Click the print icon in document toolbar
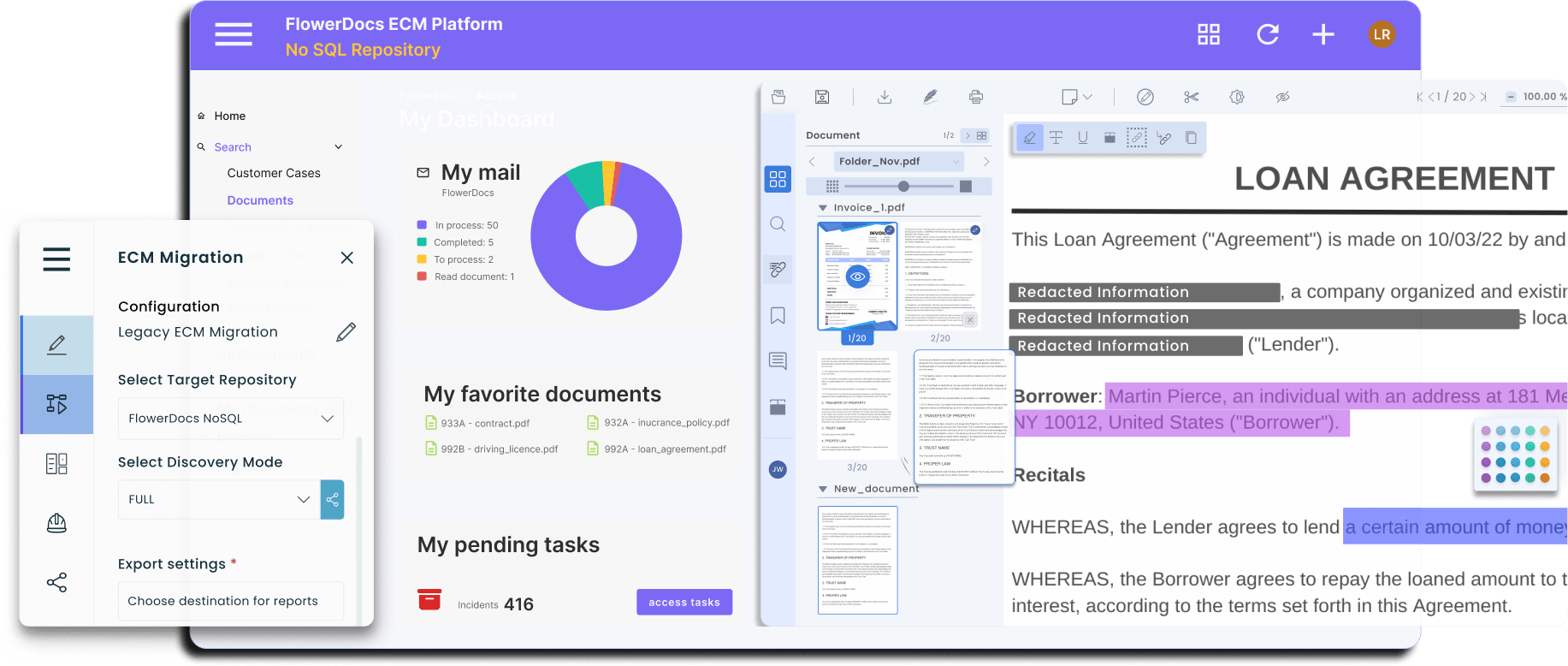Image resolution: width=1568 pixels, height=666 pixels. (975, 97)
